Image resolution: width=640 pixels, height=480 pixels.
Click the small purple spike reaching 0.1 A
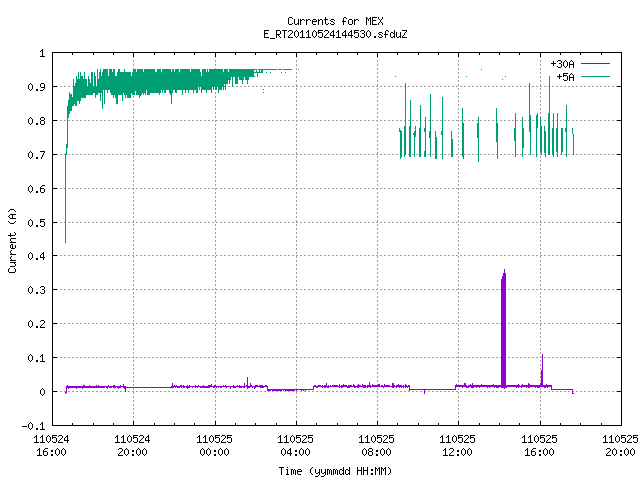(542, 369)
